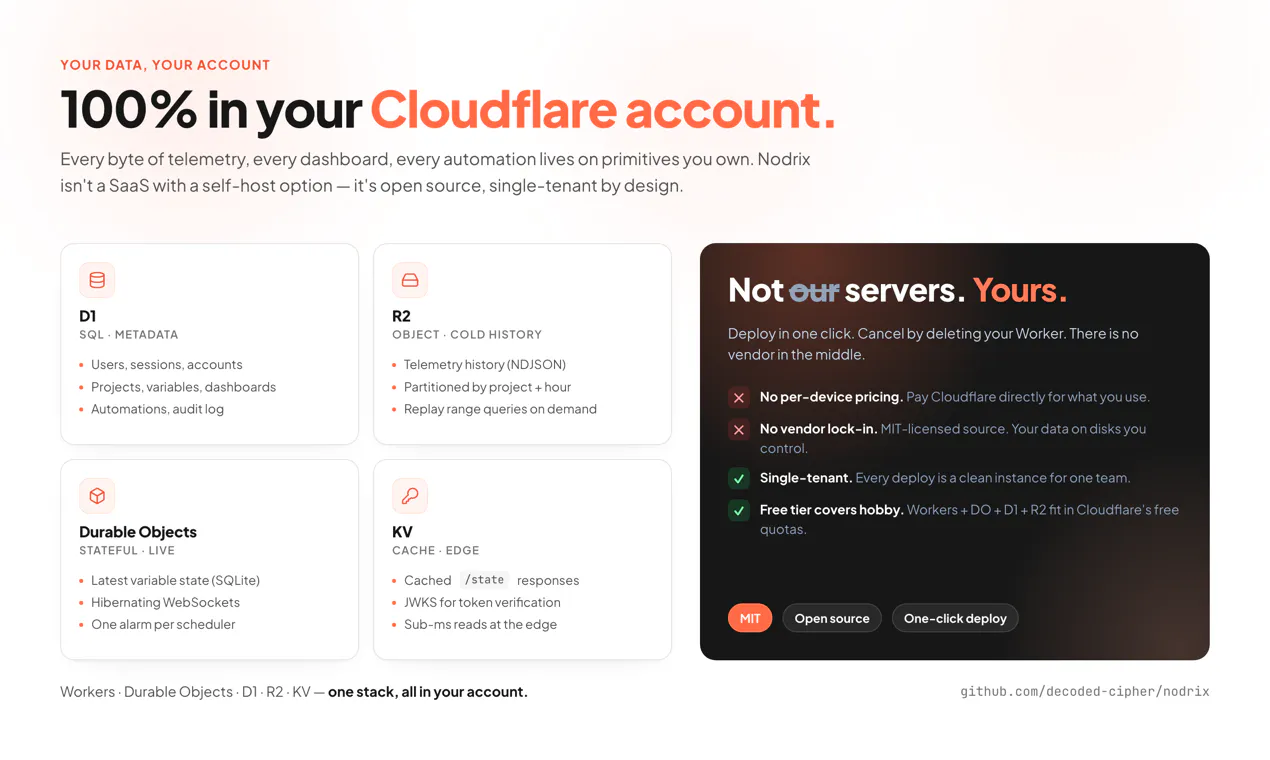Click 'one stack, all in your account.' footer text

click(x=428, y=692)
